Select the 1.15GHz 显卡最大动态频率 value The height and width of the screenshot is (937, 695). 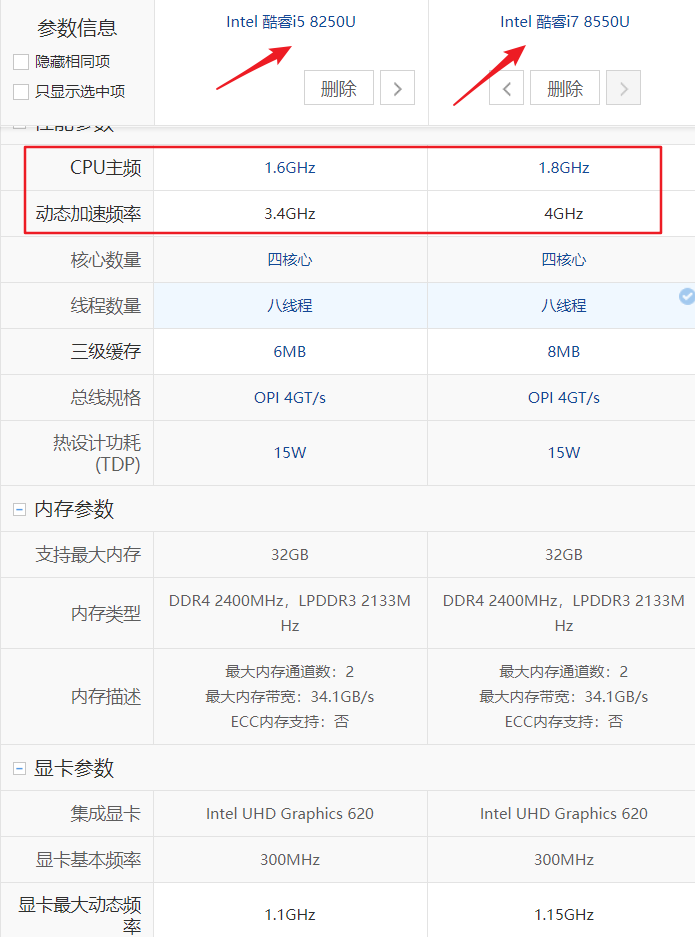tap(564, 915)
